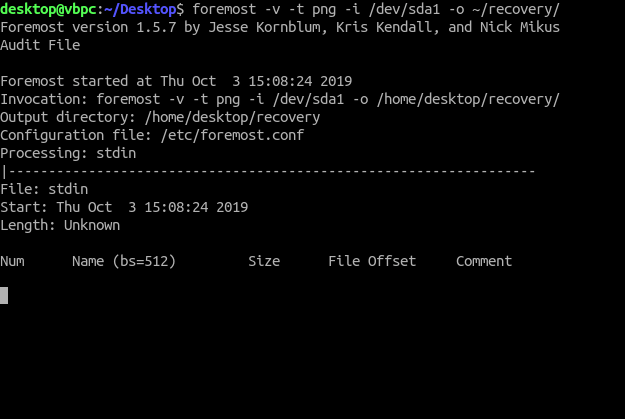Click the dashed separator line
Viewport: 625px width, 419px height.
pyautogui.click(x=268, y=171)
